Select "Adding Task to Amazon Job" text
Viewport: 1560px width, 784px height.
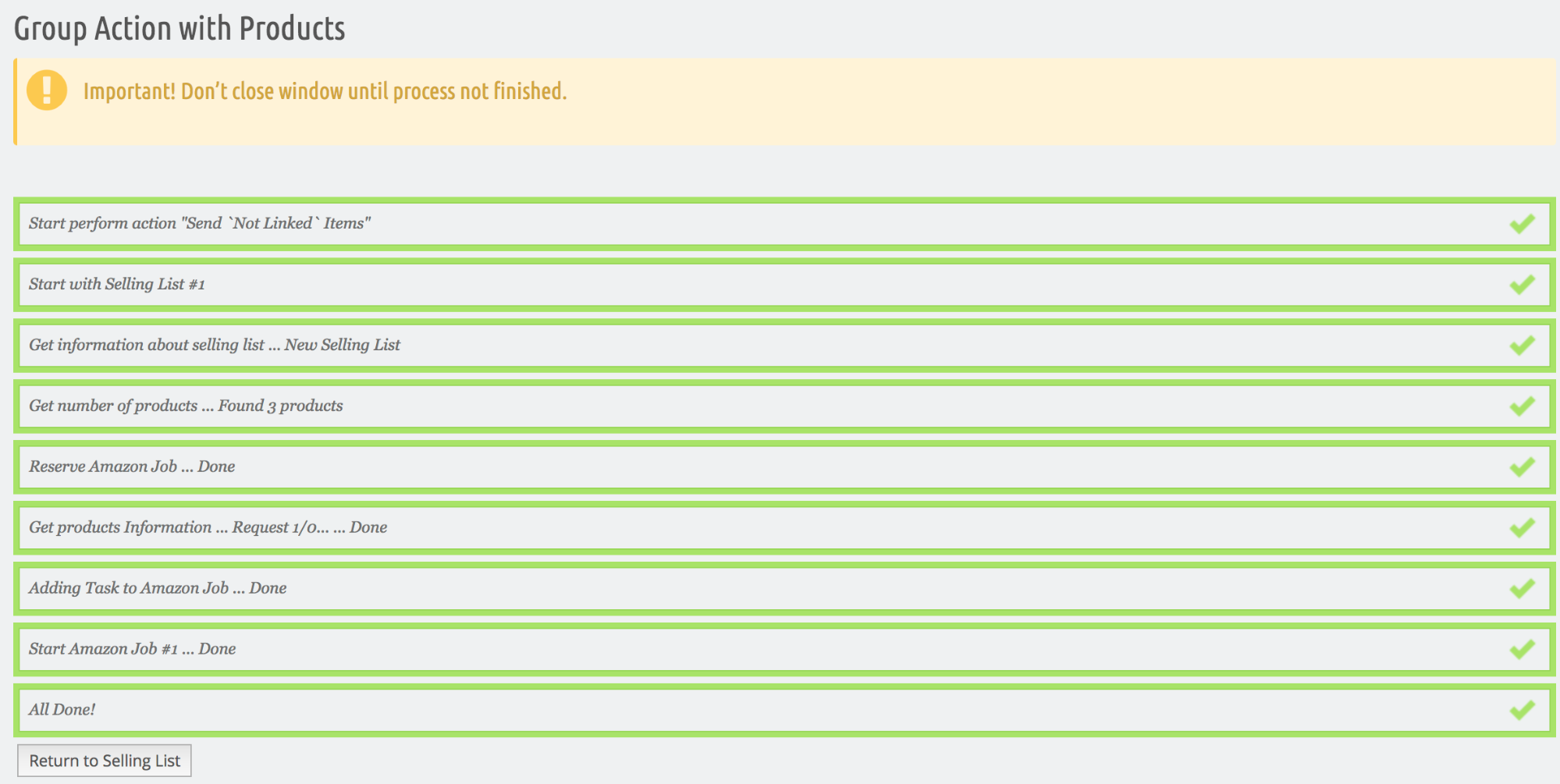click(129, 588)
